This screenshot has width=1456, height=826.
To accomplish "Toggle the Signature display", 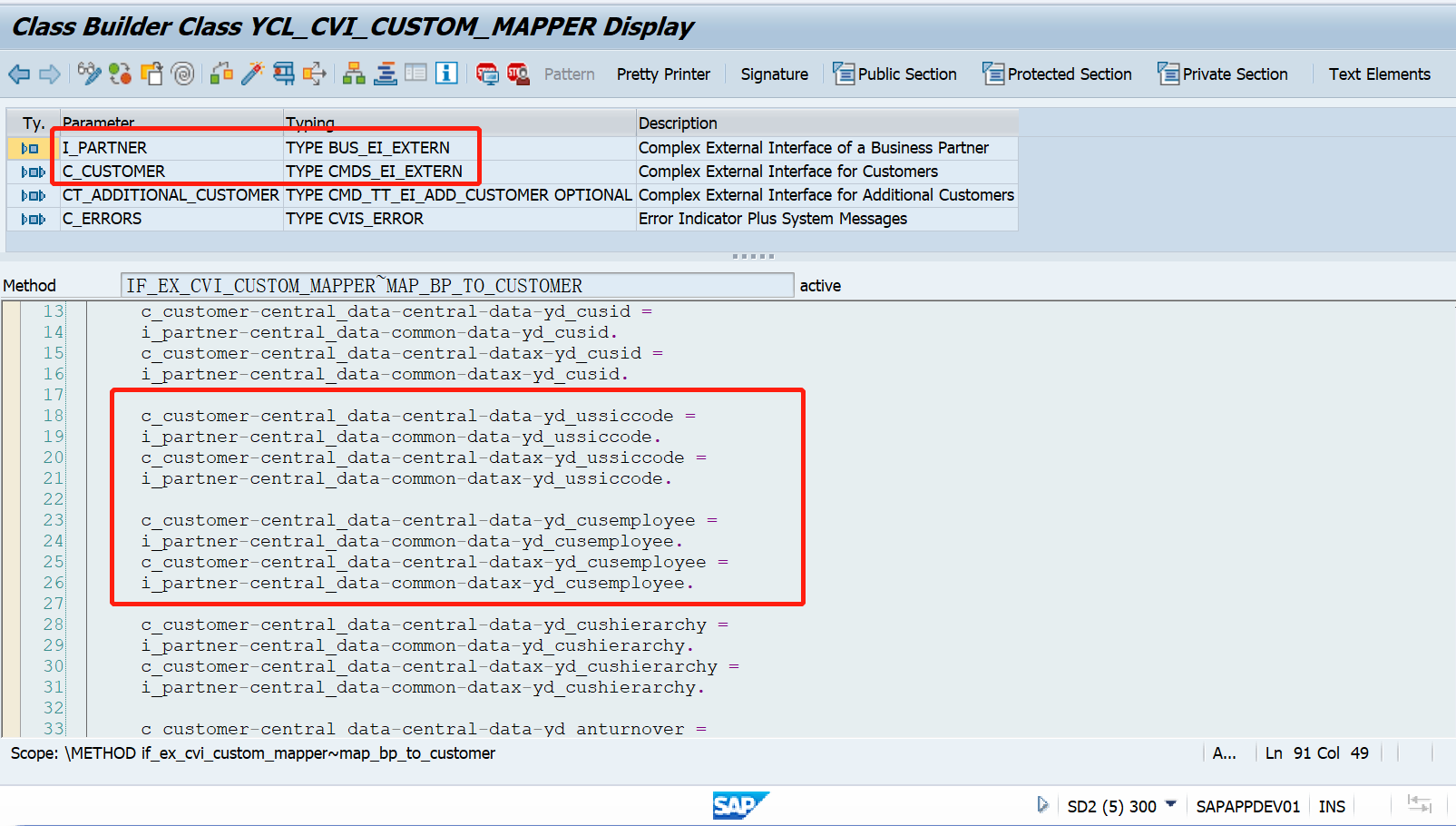I will (x=774, y=74).
